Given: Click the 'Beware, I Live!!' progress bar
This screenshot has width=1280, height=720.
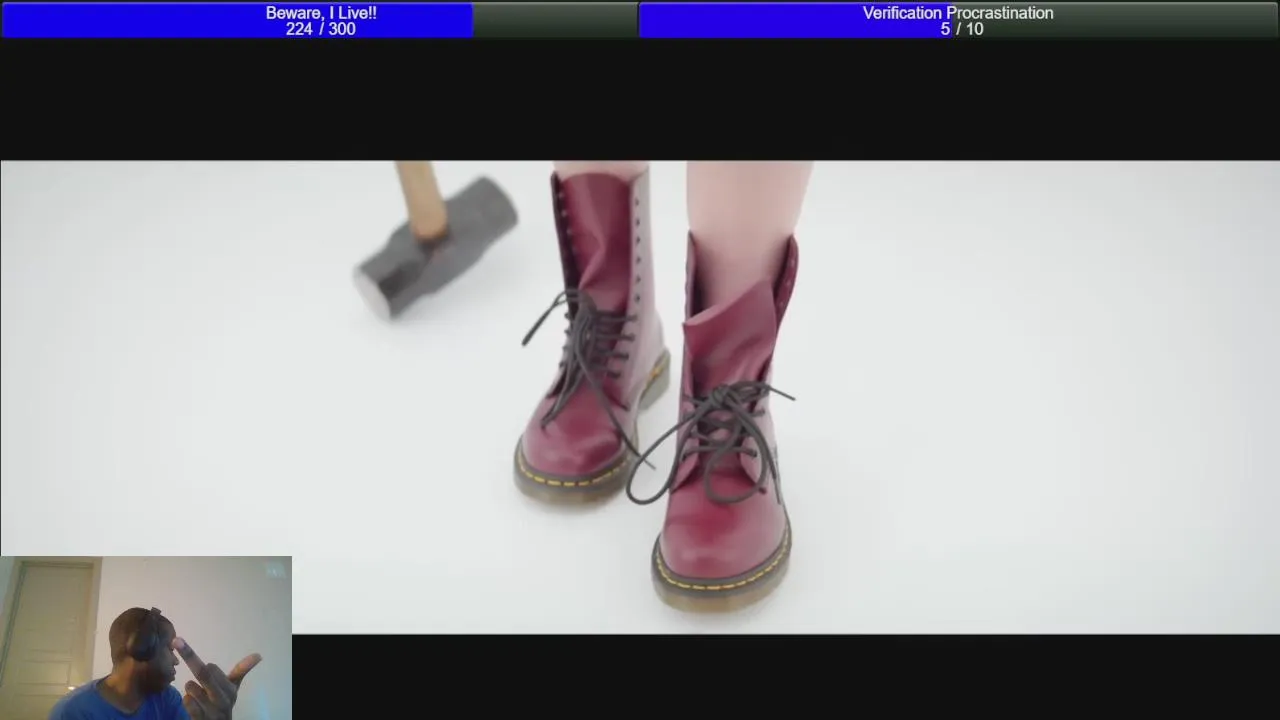Looking at the screenshot, I should 320,20.
